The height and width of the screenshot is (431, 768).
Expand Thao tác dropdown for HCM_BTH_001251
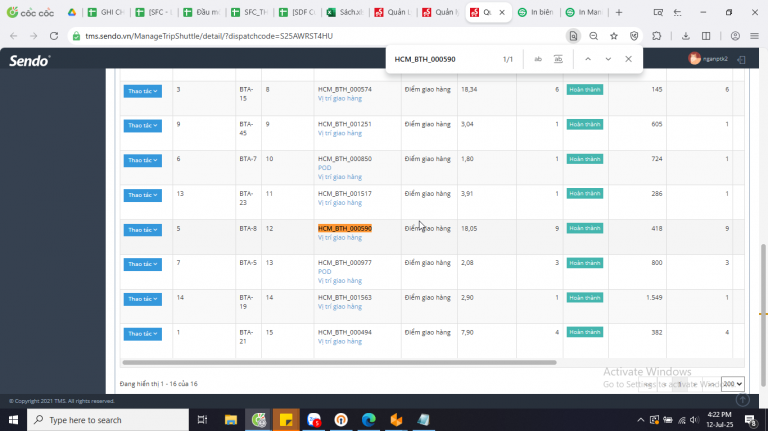coord(143,126)
